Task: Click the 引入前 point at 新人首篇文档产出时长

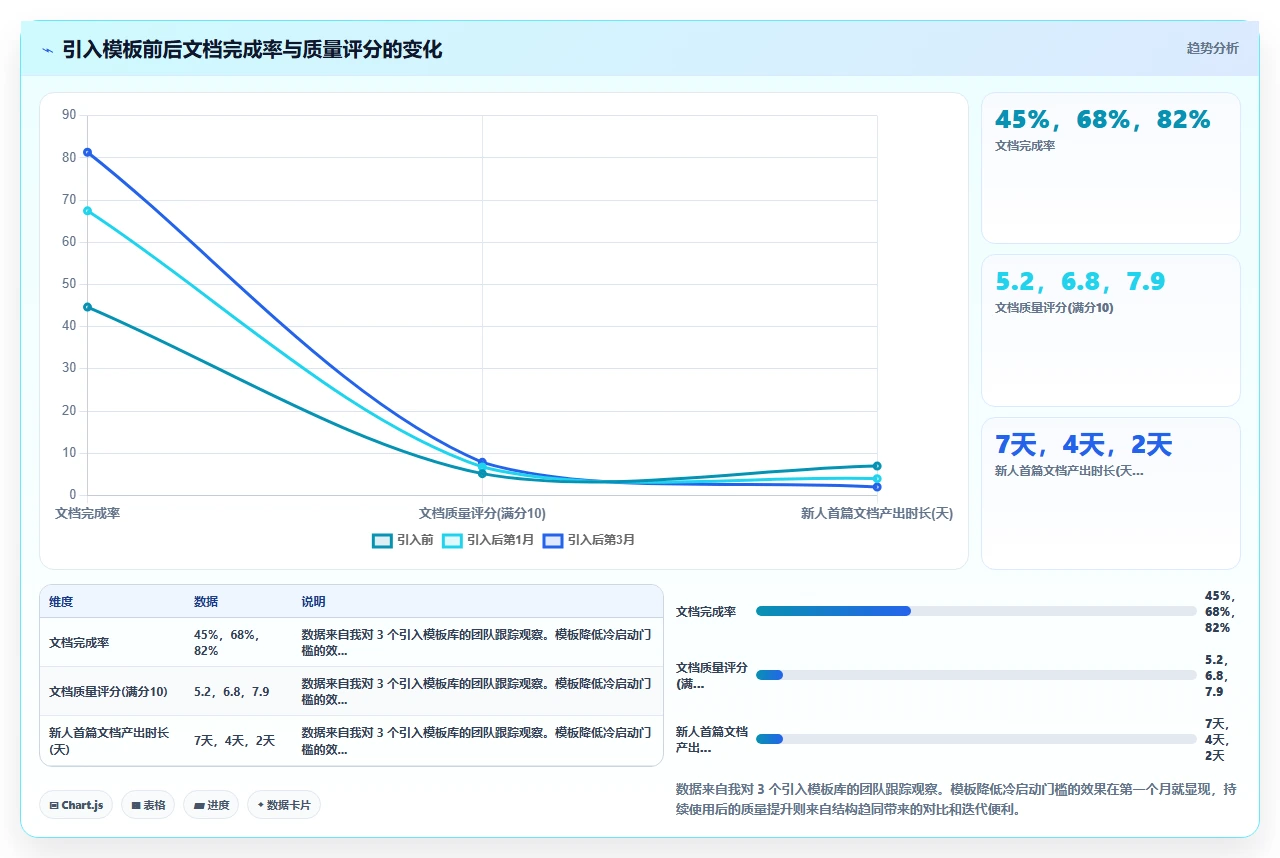Action: pyautogui.click(x=877, y=466)
